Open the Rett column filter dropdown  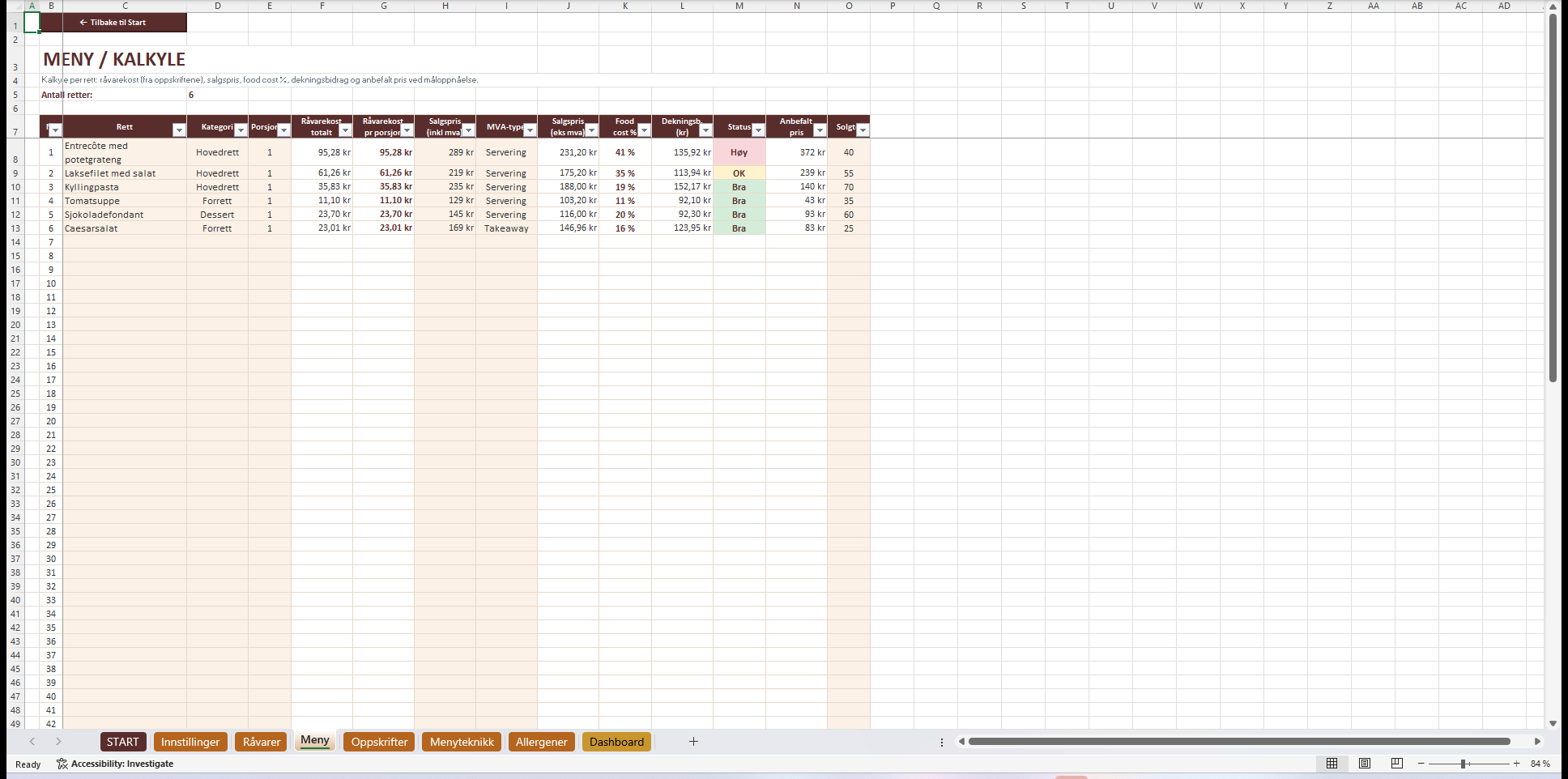pos(179,130)
